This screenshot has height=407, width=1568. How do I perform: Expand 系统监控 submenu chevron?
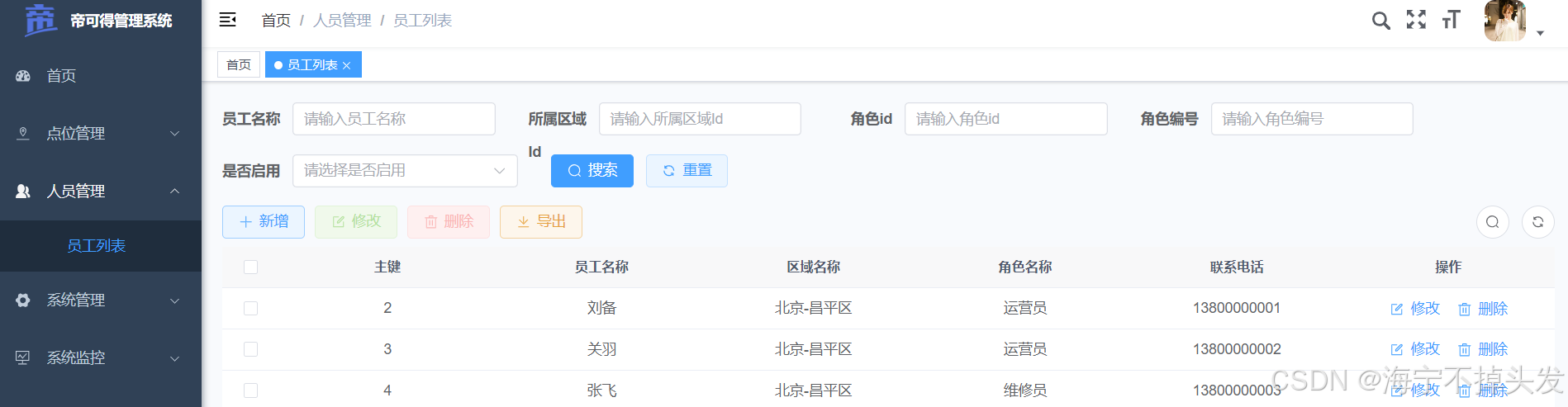174,358
